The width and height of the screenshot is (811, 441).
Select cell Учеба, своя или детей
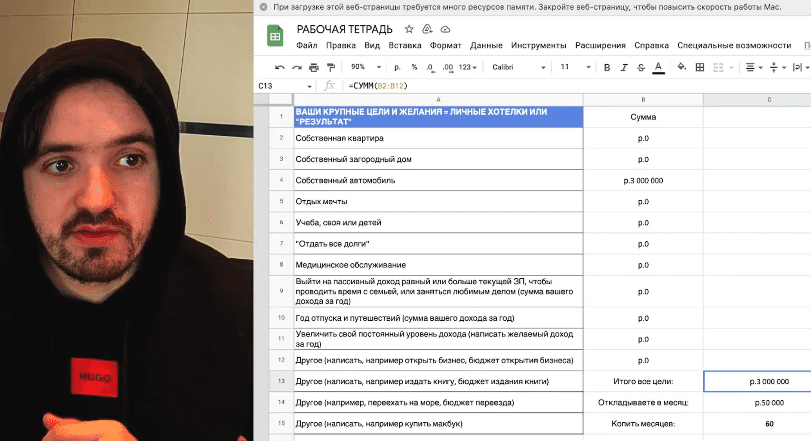[x=438, y=223]
